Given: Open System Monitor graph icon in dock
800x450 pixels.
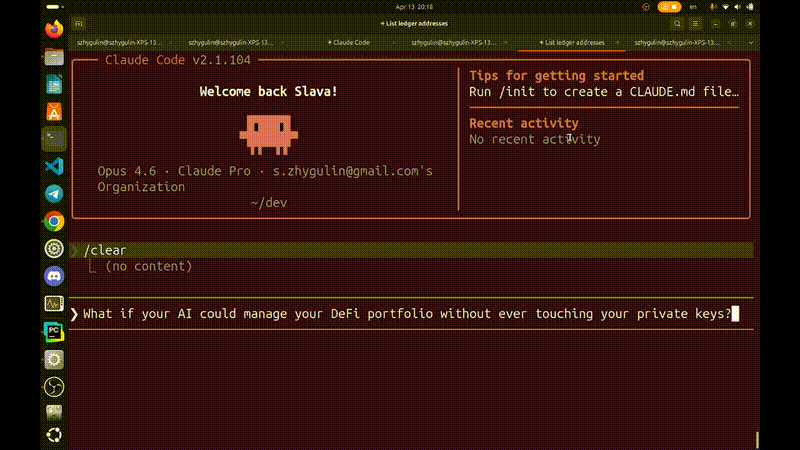Looking at the screenshot, I should [54, 304].
